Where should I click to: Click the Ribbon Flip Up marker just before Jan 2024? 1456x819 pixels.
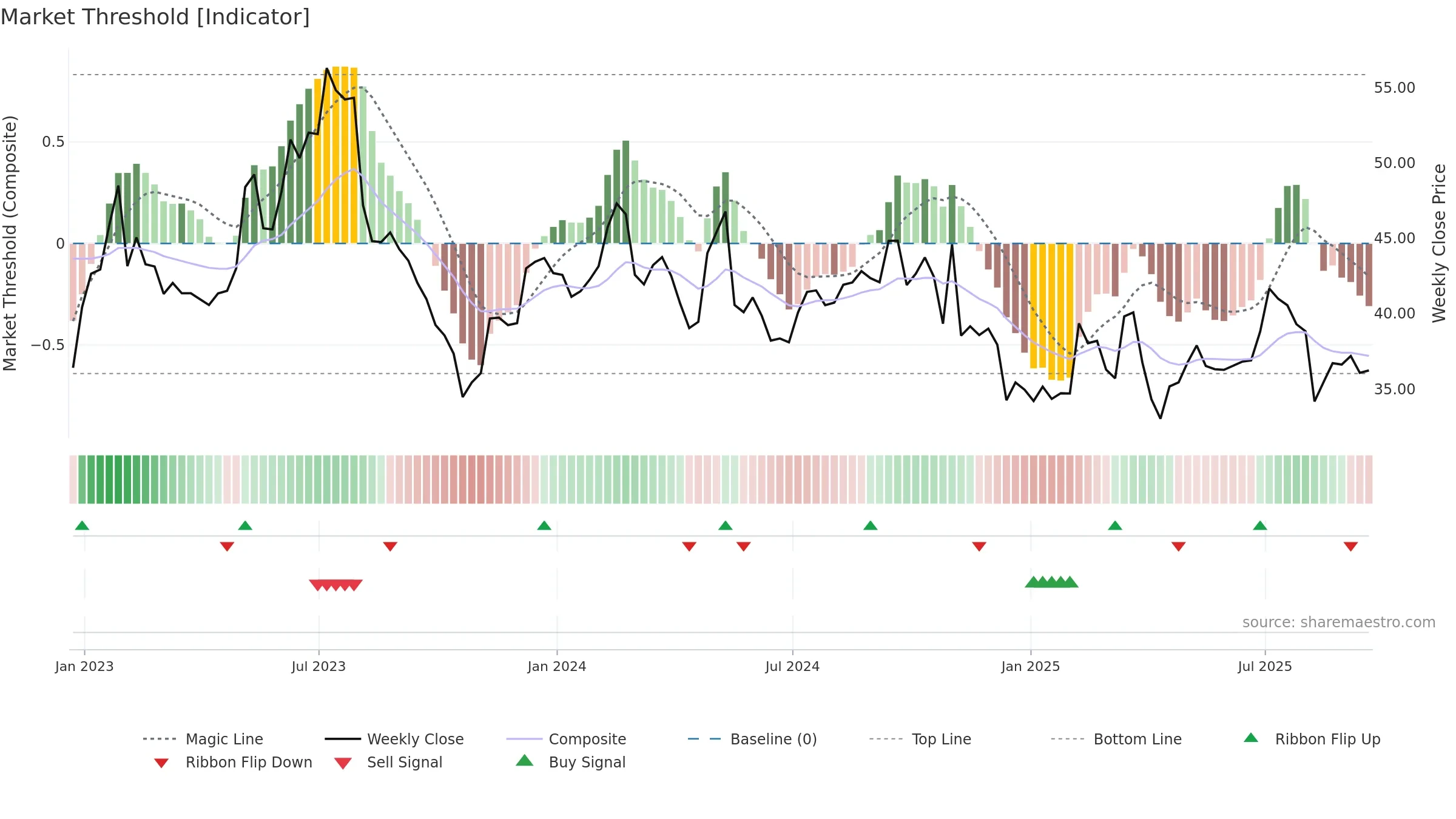(544, 525)
